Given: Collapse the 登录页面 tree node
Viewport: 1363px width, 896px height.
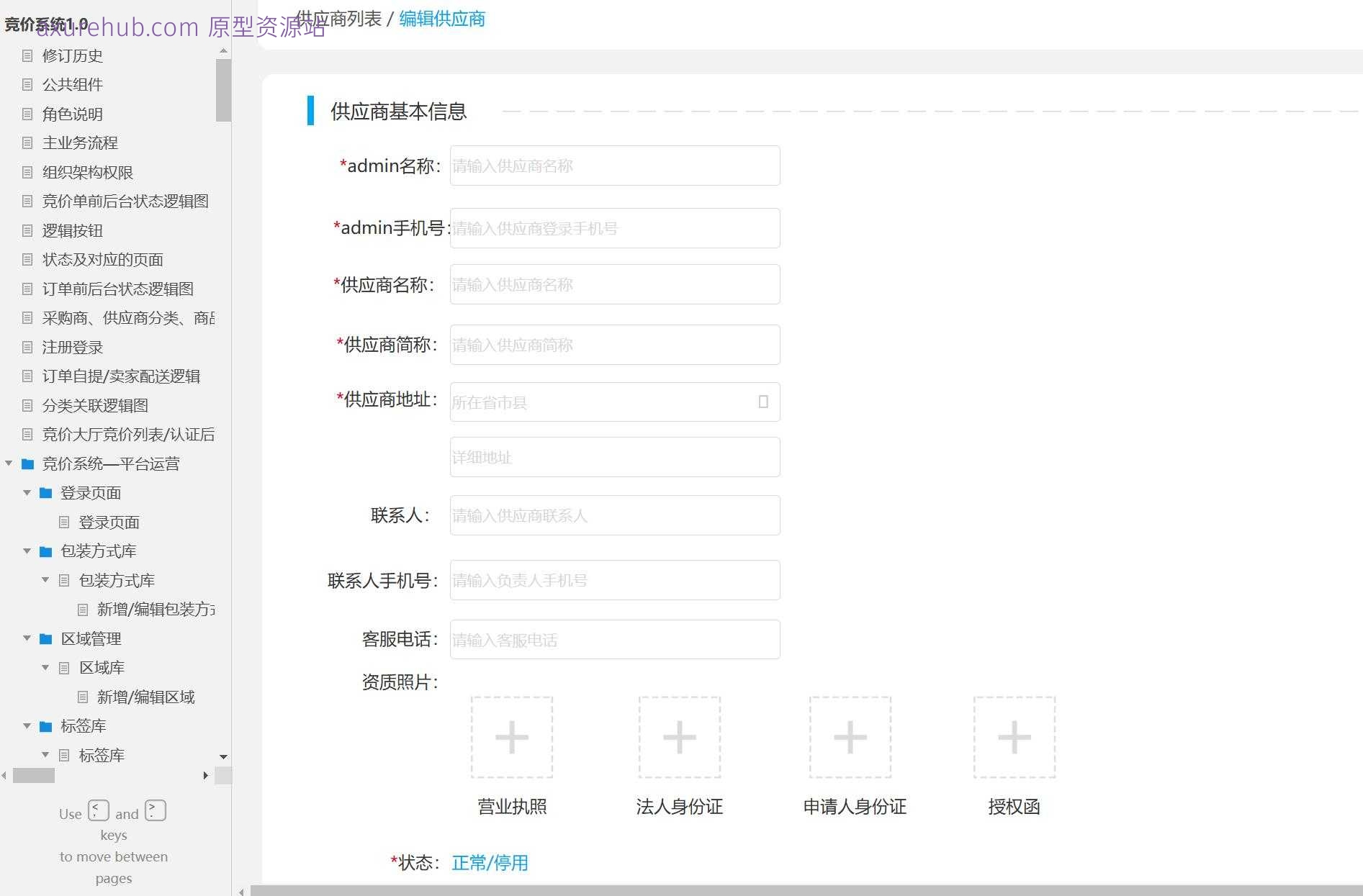Looking at the screenshot, I should (x=28, y=492).
